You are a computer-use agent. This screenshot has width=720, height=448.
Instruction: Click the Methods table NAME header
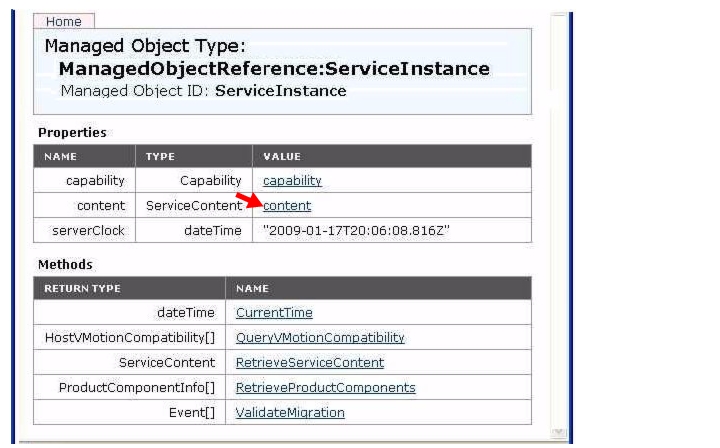[252, 289]
